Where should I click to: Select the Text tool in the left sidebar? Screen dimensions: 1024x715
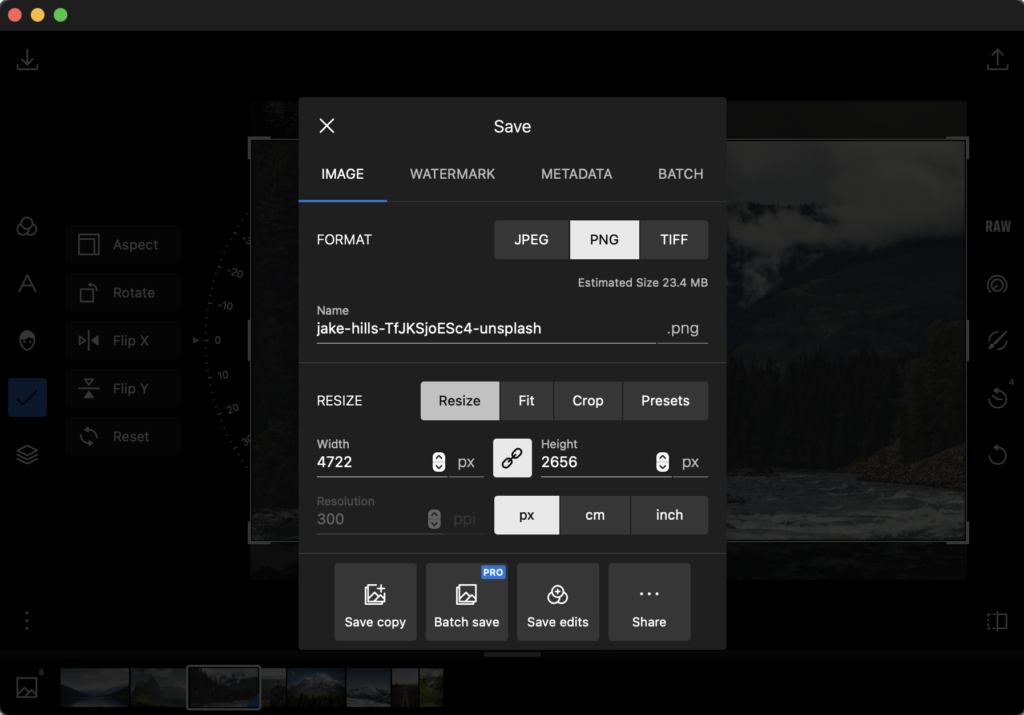pyautogui.click(x=26, y=283)
